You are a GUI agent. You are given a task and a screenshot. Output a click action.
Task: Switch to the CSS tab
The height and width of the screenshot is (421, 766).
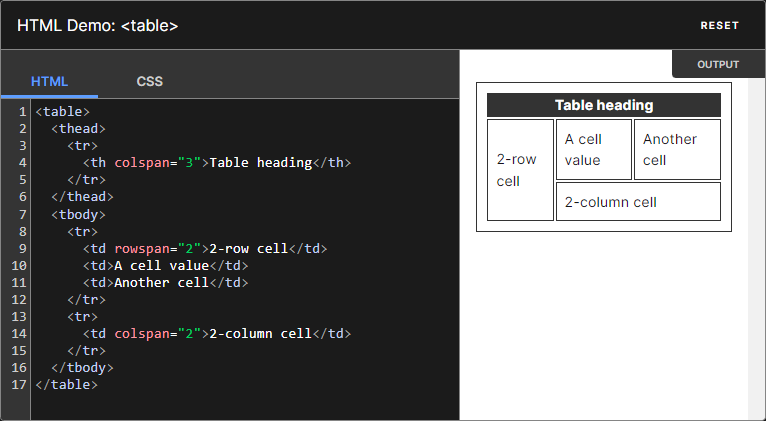pos(149,81)
